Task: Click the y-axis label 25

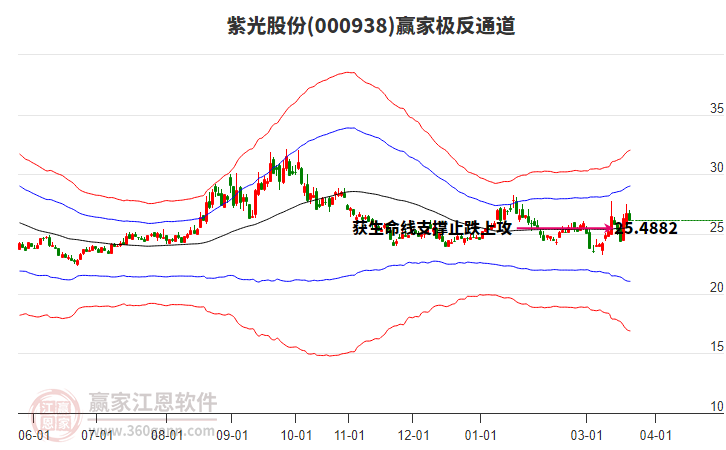Action: coord(717,227)
